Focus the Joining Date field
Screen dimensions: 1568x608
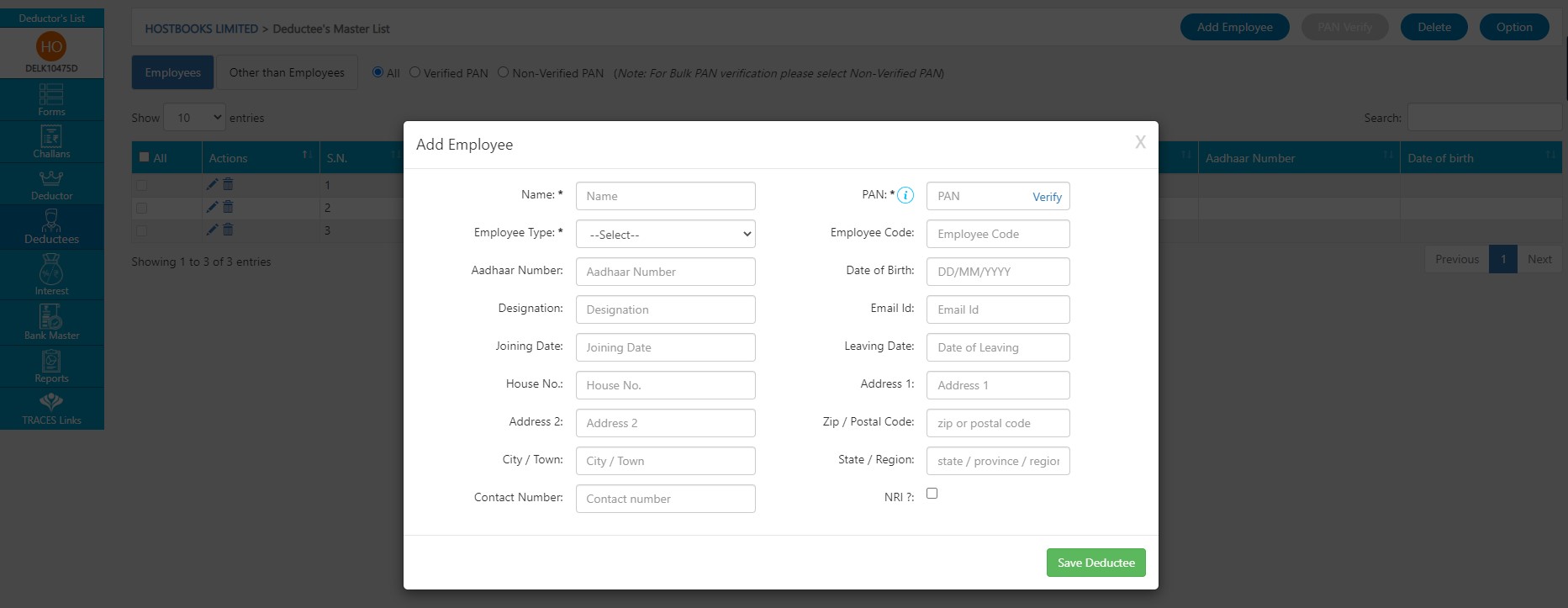click(665, 347)
